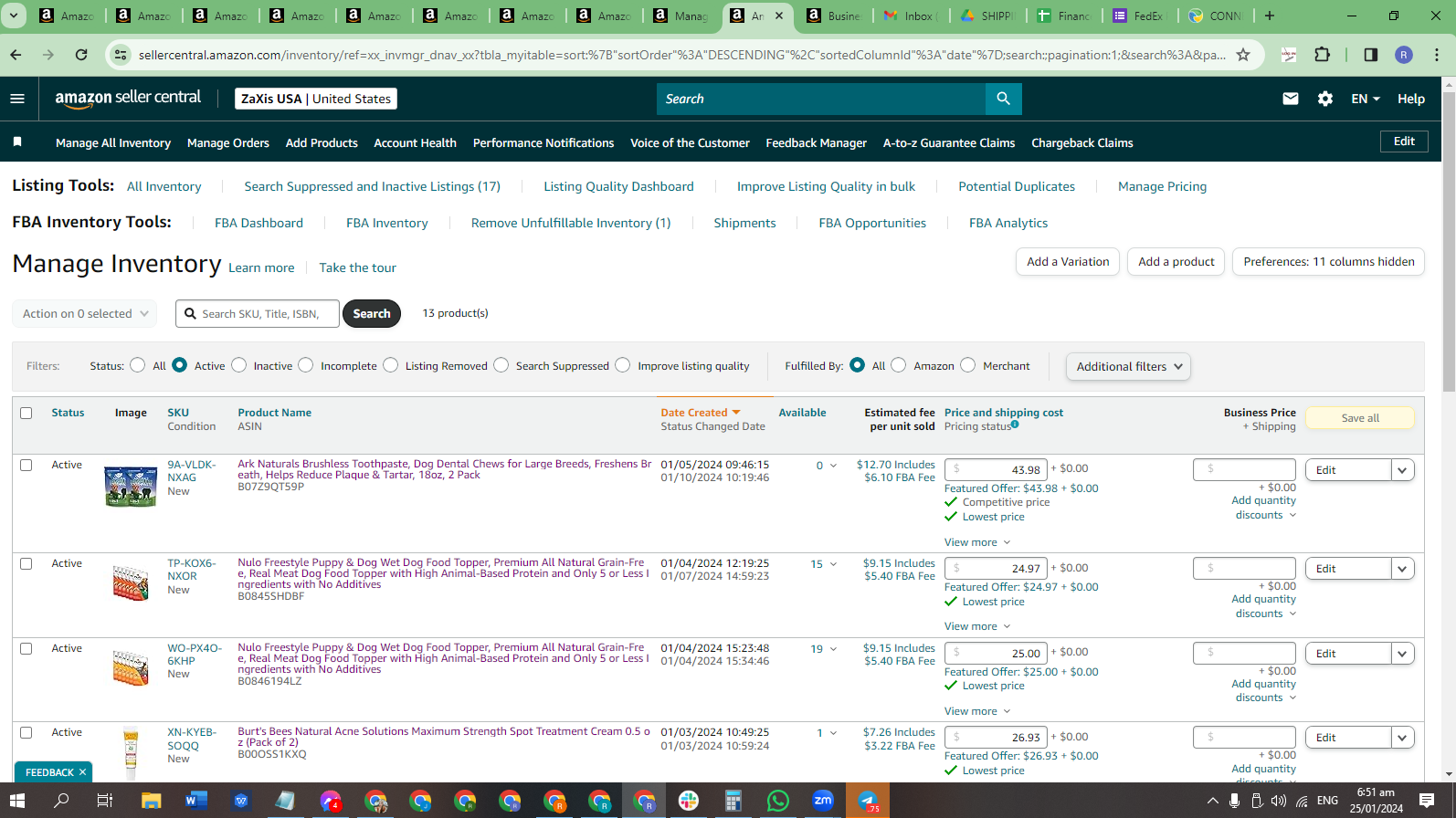This screenshot has width=1456, height=818.
Task: Open the Action on 0 selected dropdown
Action: [x=84, y=313]
